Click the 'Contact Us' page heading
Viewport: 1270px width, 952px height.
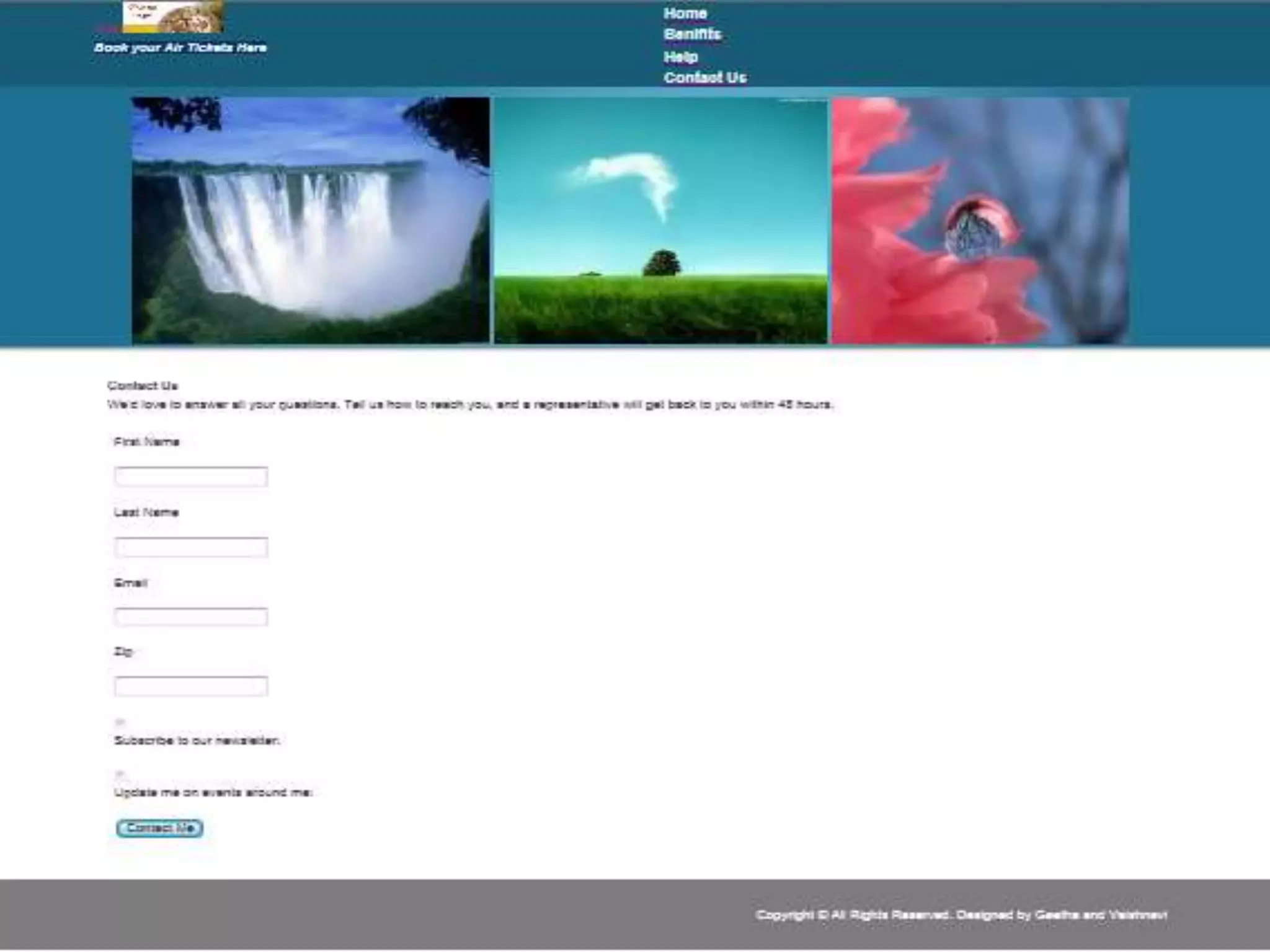143,386
